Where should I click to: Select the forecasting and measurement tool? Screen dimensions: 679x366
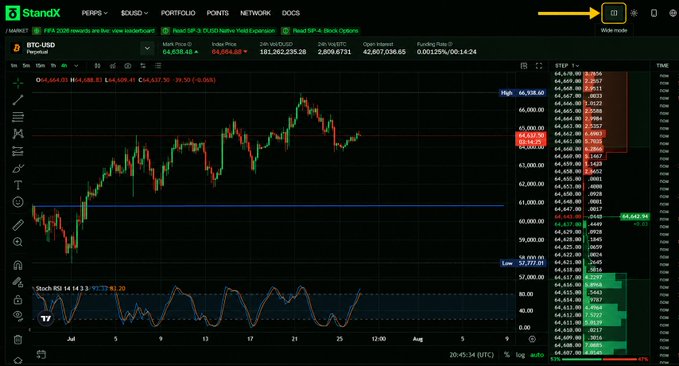[18, 151]
